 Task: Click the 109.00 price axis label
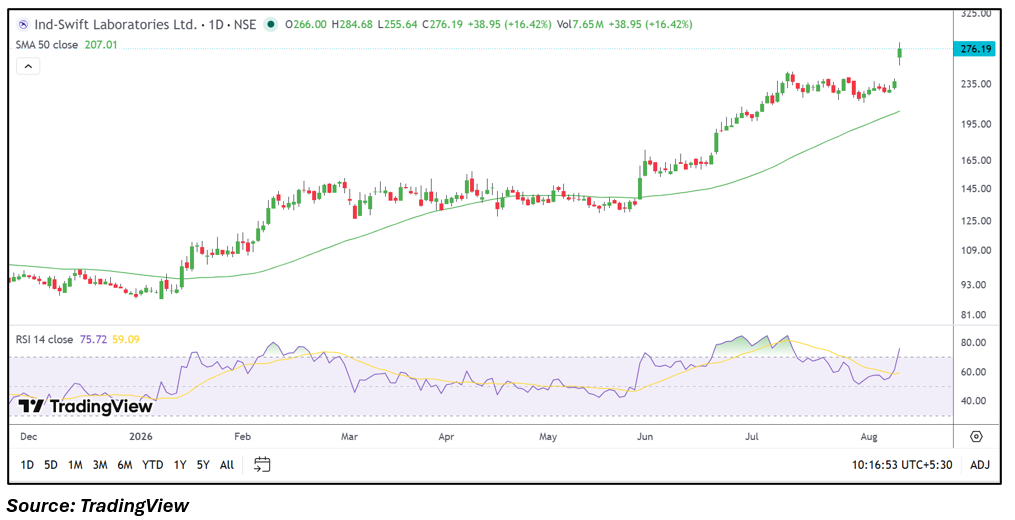click(x=976, y=251)
